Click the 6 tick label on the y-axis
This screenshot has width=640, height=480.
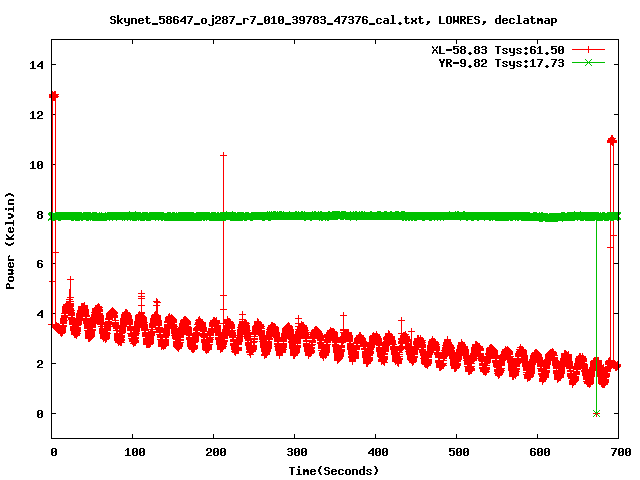click(x=40, y=264)
